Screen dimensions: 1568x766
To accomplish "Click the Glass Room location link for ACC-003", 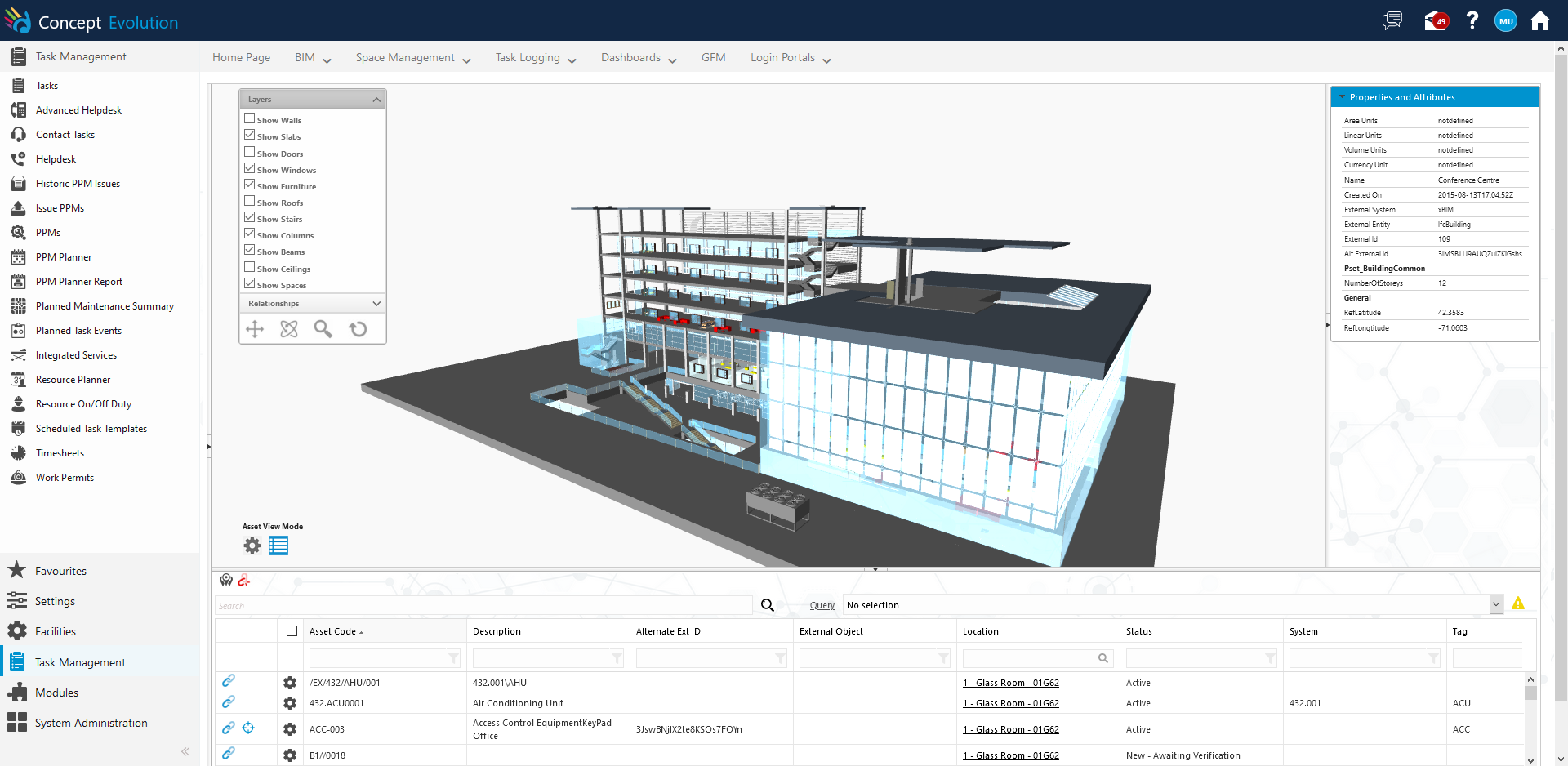I will 1010,729.
